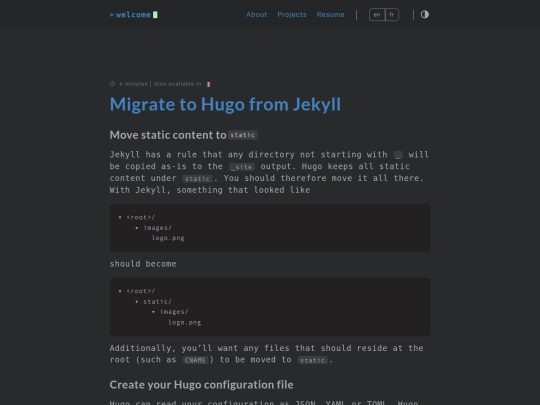Screen dimensions: 540x405
Task: Select logo.png under static/images/
Action: click(x=185, y=323)
